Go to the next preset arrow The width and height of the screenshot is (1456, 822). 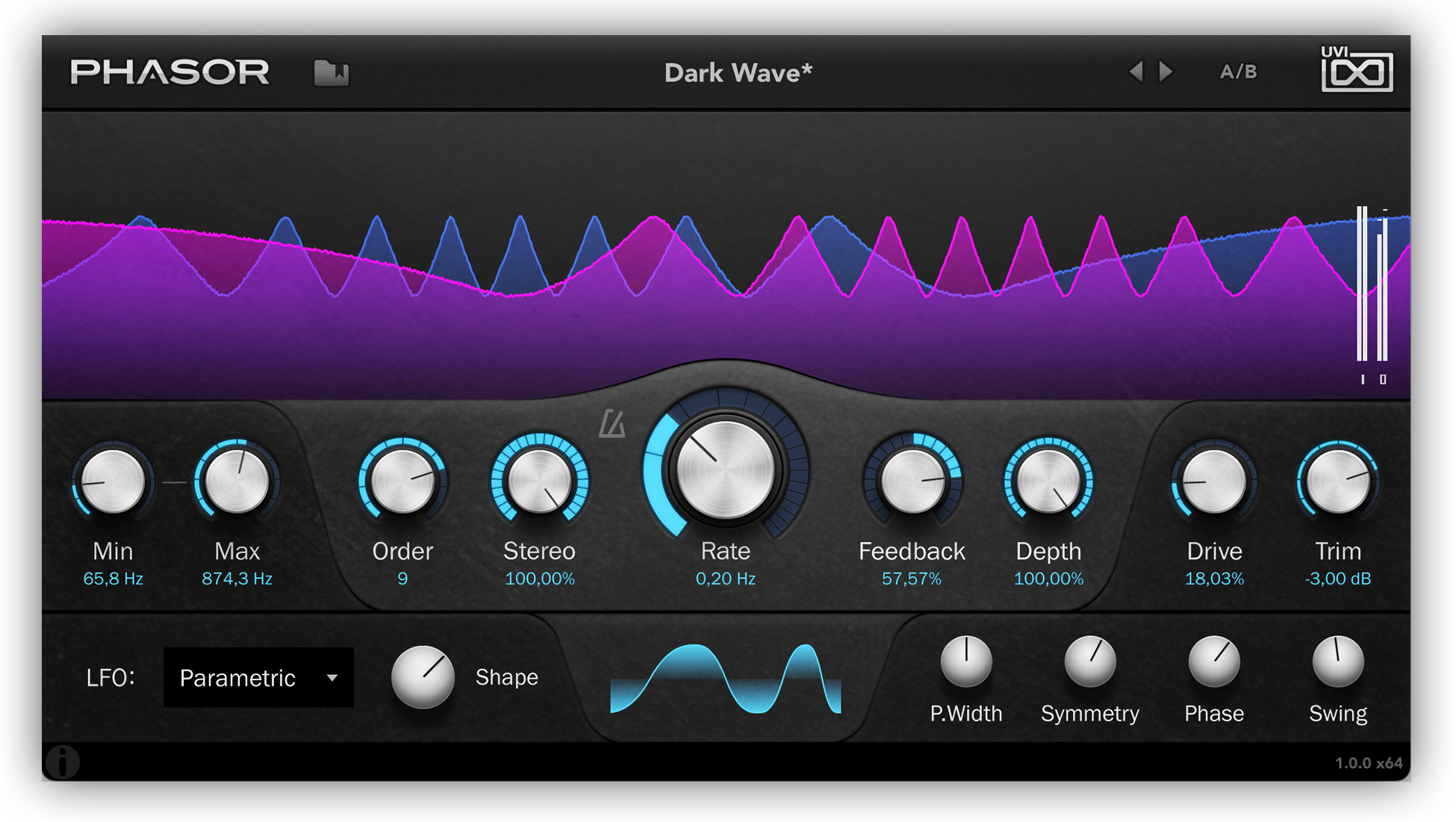[x=1166, y=72]
